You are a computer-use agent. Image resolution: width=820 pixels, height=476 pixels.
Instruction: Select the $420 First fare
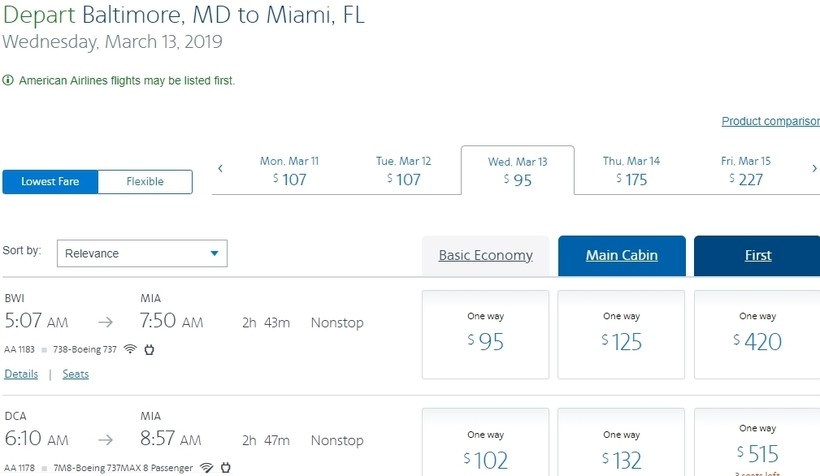[757, 334]
